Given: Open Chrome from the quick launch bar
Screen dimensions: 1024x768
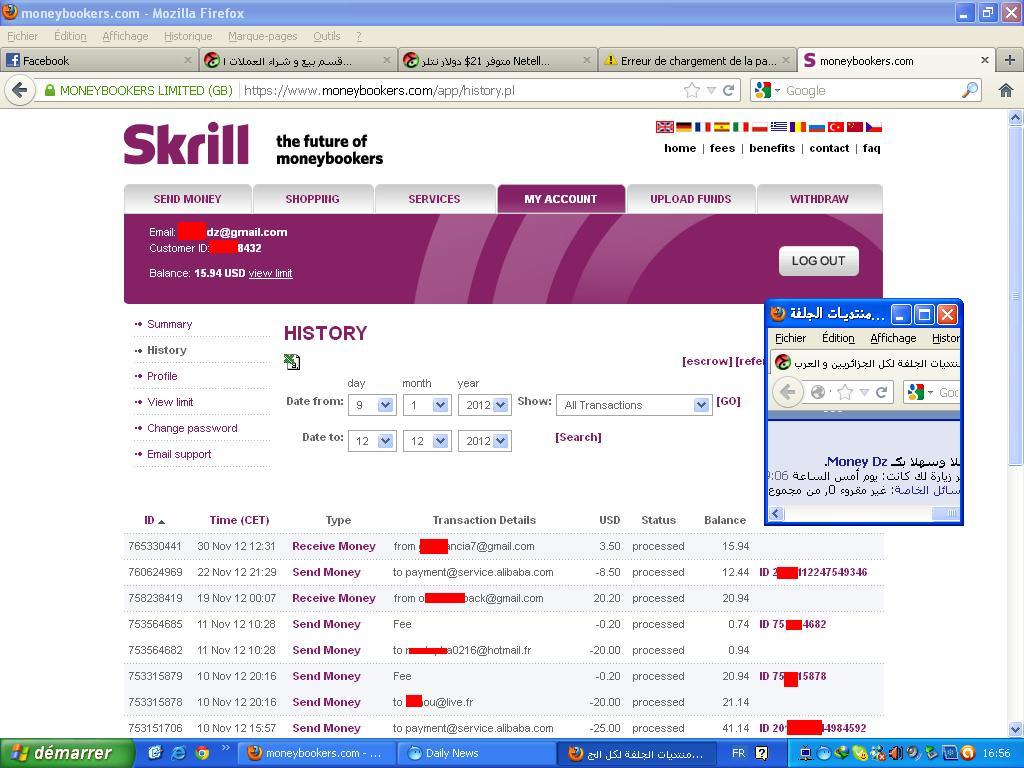Looking at the screenshot, I should (x=202, y=753).
